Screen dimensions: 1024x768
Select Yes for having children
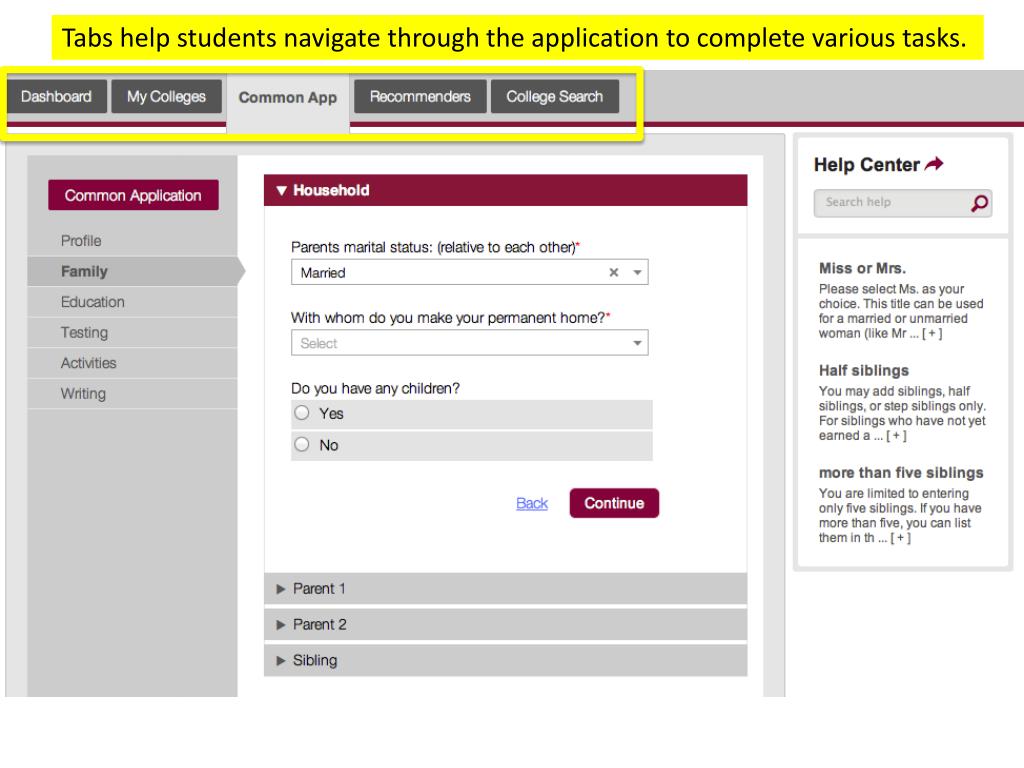coord(301,413)
